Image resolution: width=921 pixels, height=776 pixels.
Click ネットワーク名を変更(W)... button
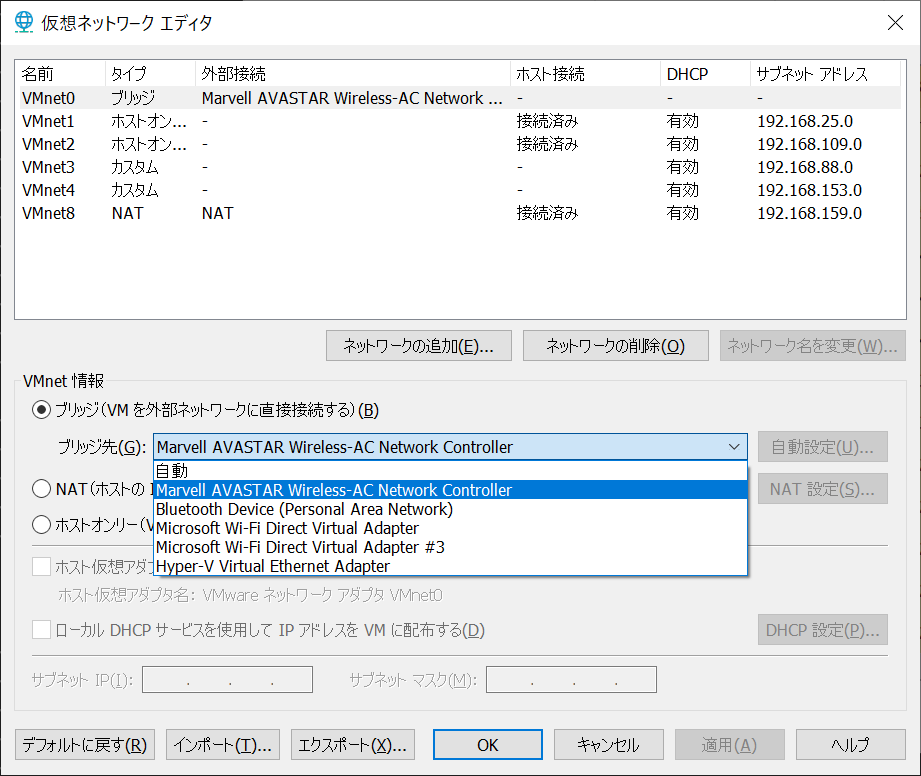[x=812, y=345]
